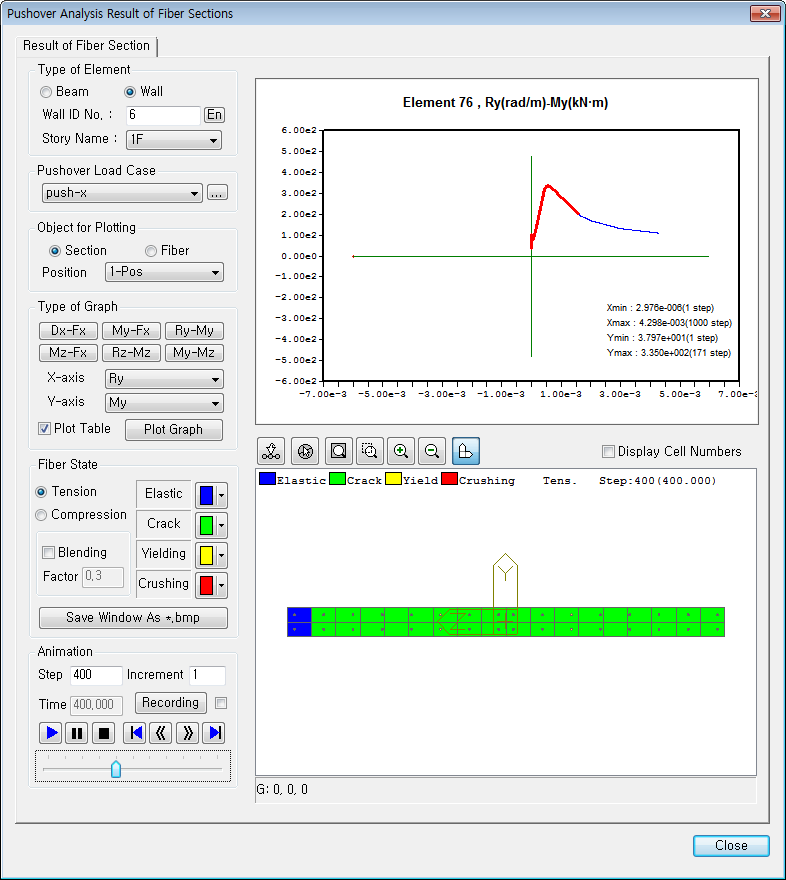Screen dimensions: 786x880
Task: Open the push-x load case dropdown
Action: [x=122, y=193]
